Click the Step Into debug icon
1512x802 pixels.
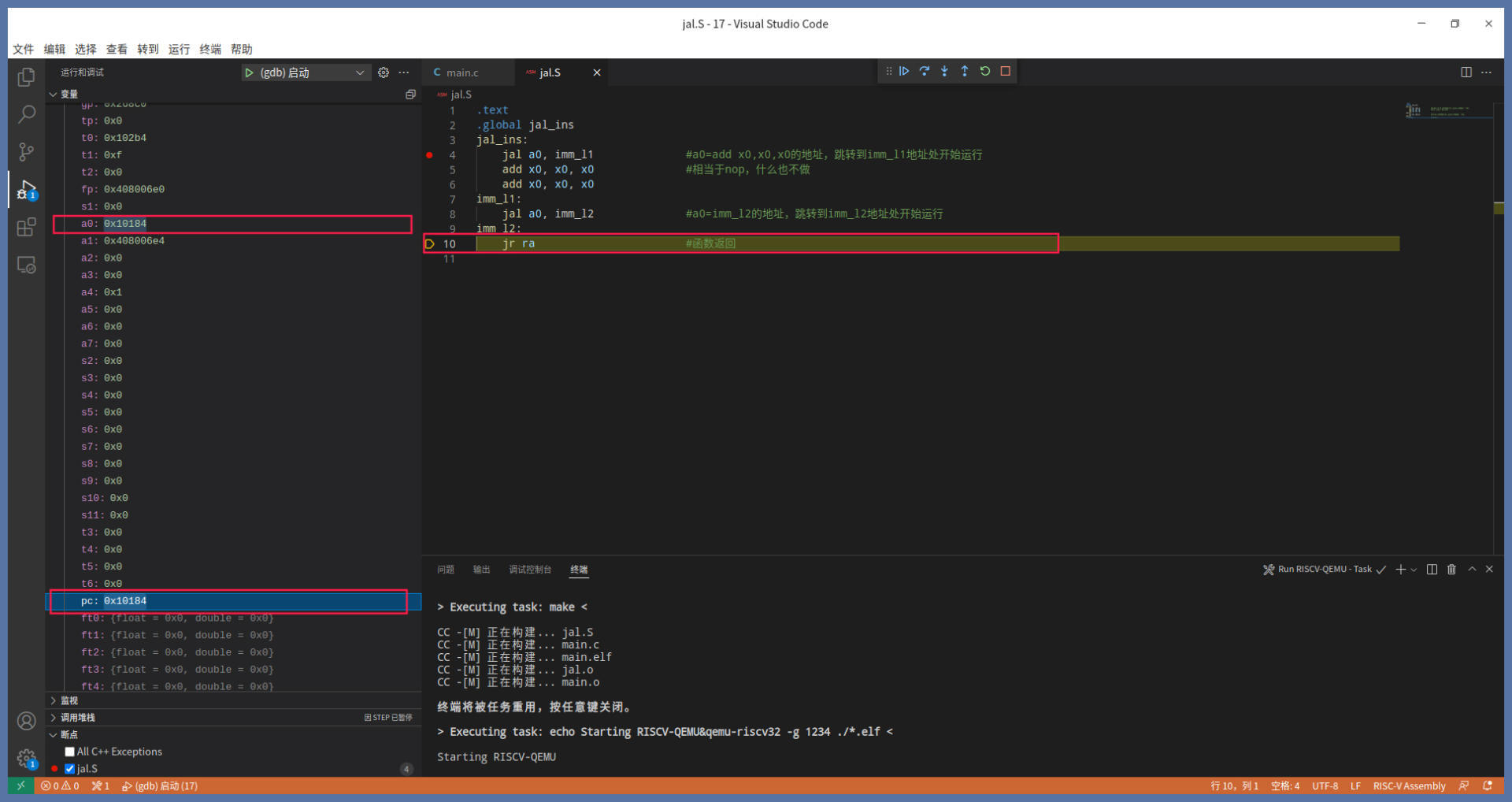pyautogui.click(x=944, y=71)
